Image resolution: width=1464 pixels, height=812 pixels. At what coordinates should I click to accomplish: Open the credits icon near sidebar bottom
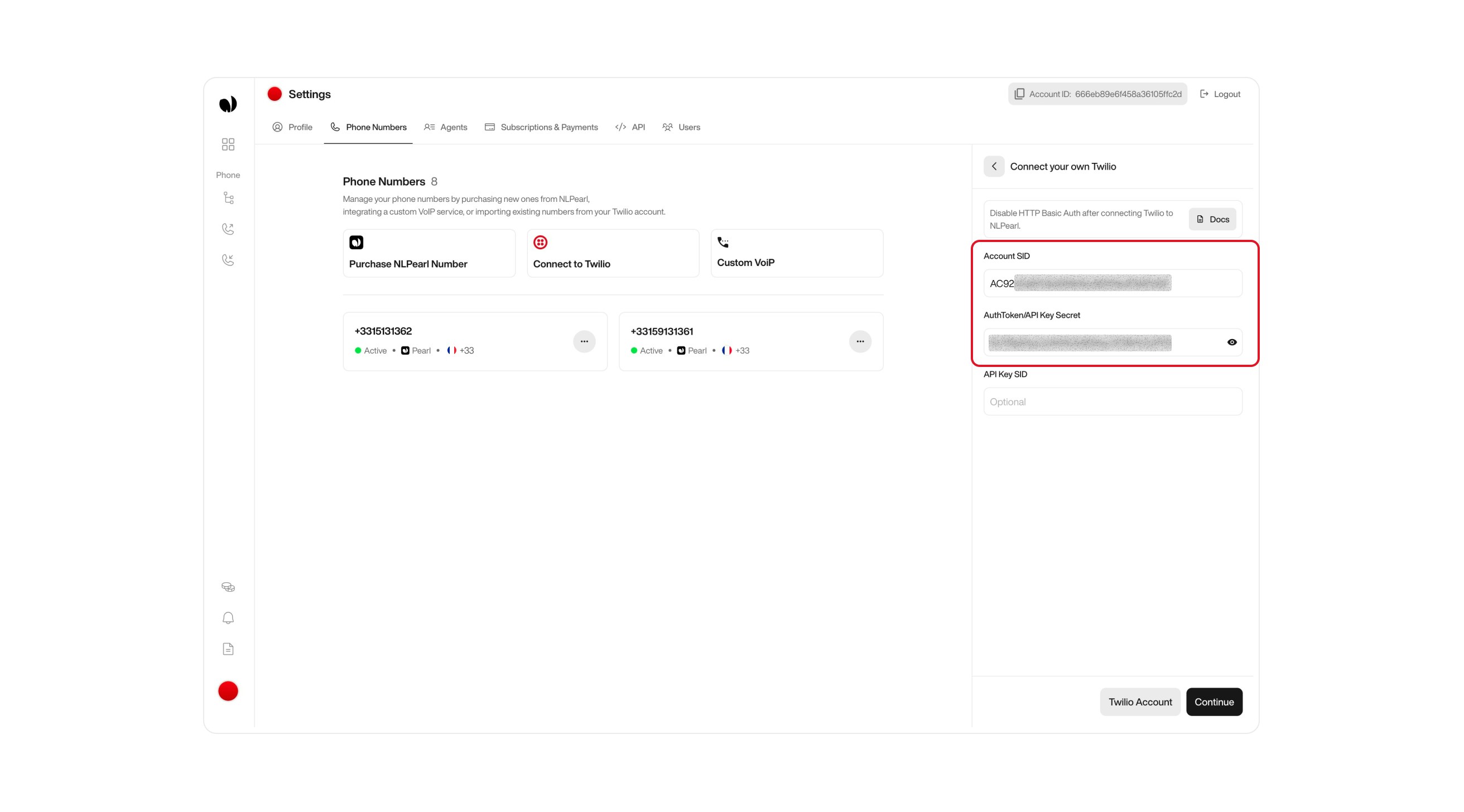(228, 586)
